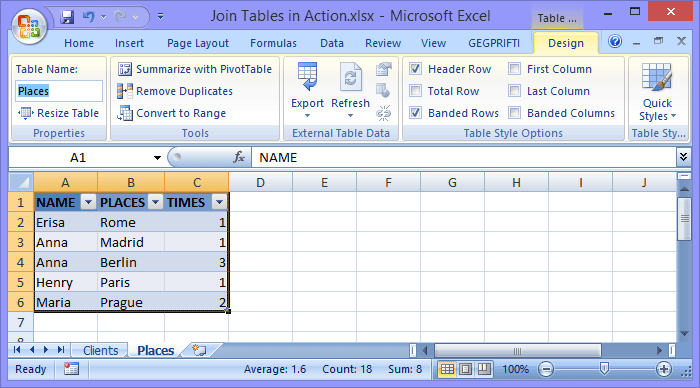Screen dimensions: 700x388
Task: Insert a new worksheet tab
Action: (199, 350)
